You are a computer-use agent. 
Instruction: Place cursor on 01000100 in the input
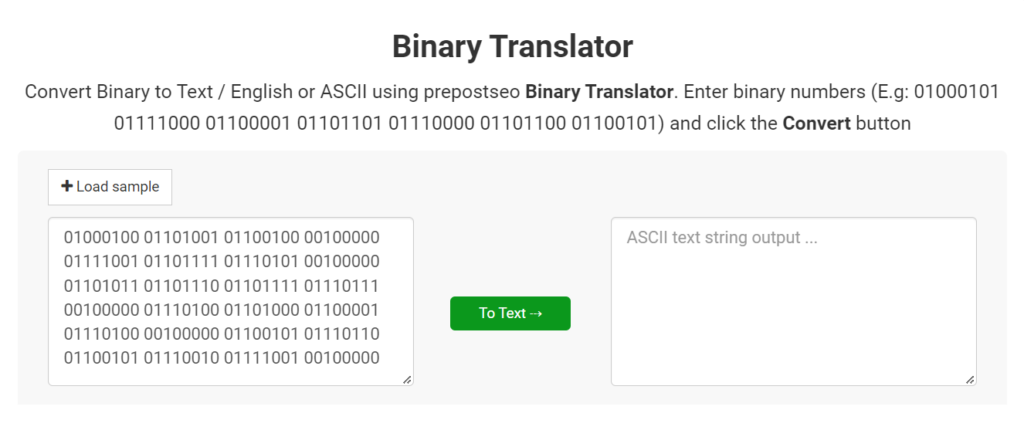click(x=100, y=238)
